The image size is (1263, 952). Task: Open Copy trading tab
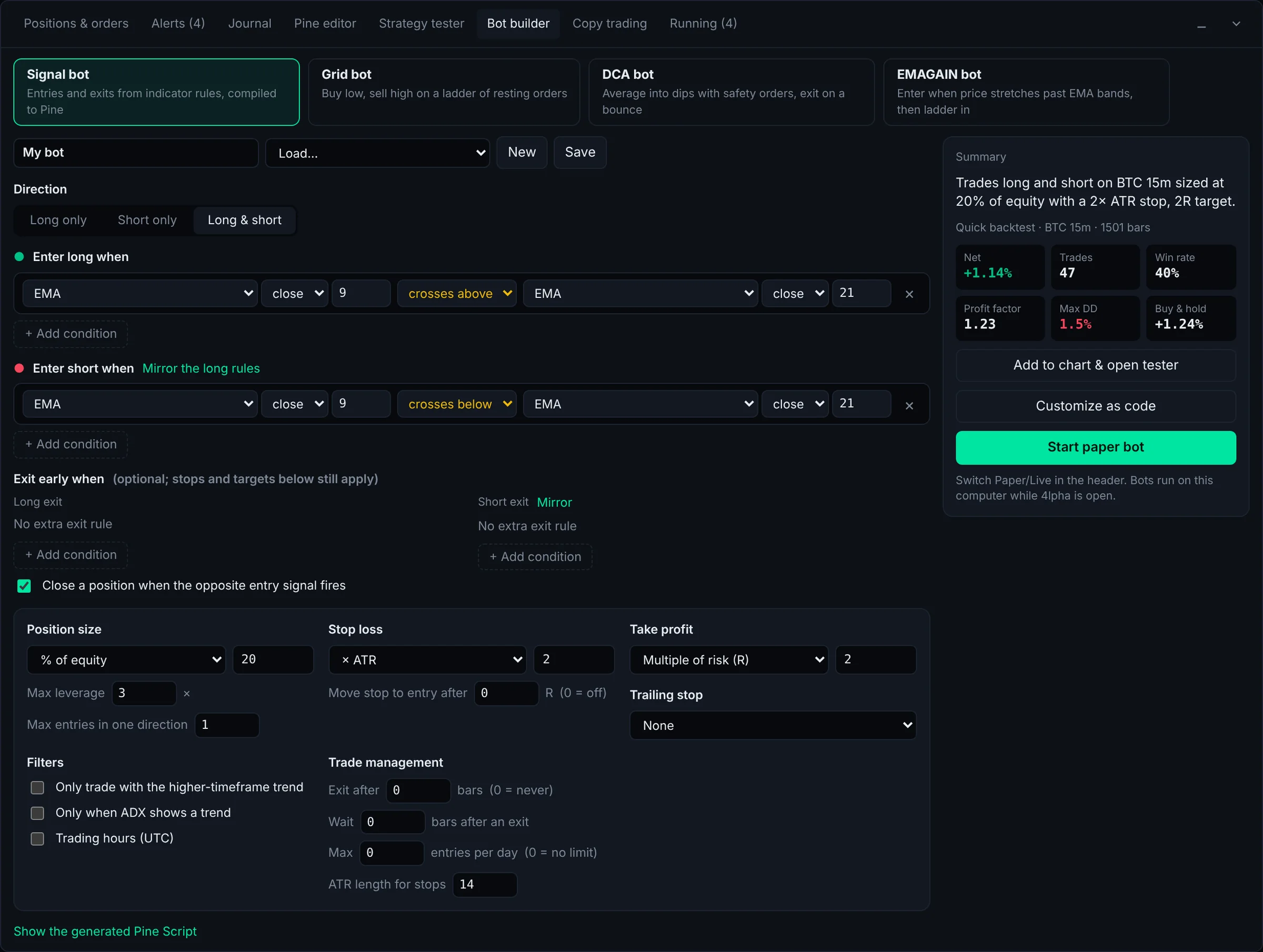click(609, 23)
